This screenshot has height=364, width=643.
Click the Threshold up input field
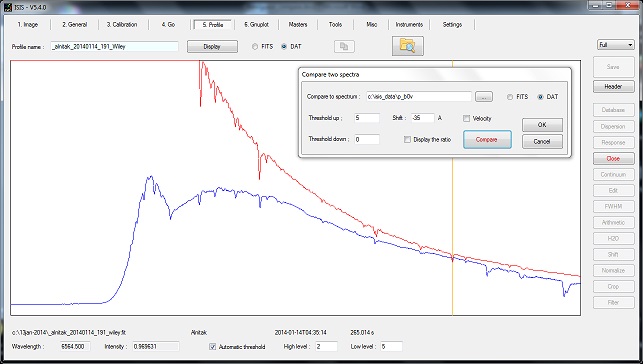(367, 118)
